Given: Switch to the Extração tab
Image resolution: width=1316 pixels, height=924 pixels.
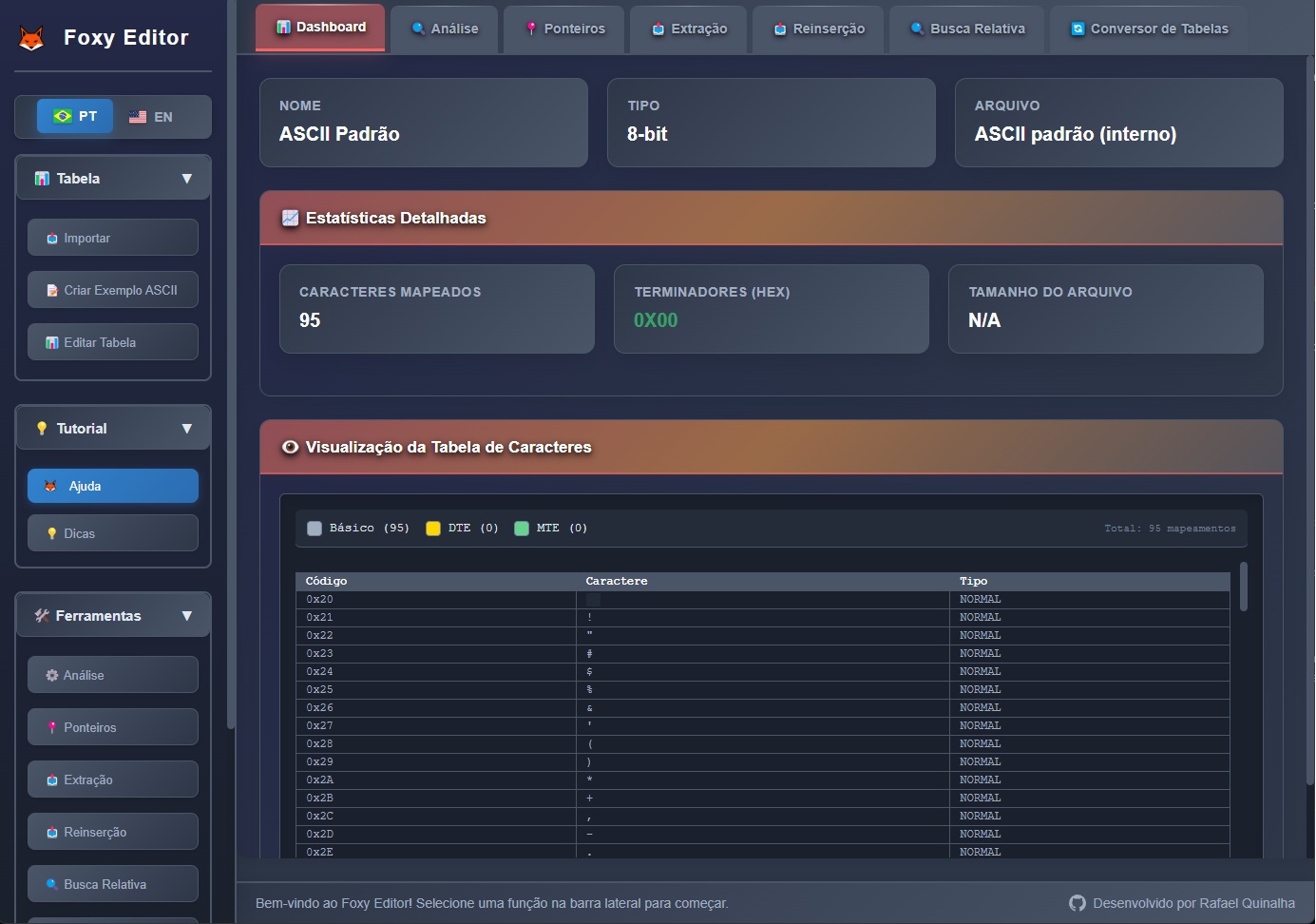Looking at the screenshot, I should (x=689, y=29).
